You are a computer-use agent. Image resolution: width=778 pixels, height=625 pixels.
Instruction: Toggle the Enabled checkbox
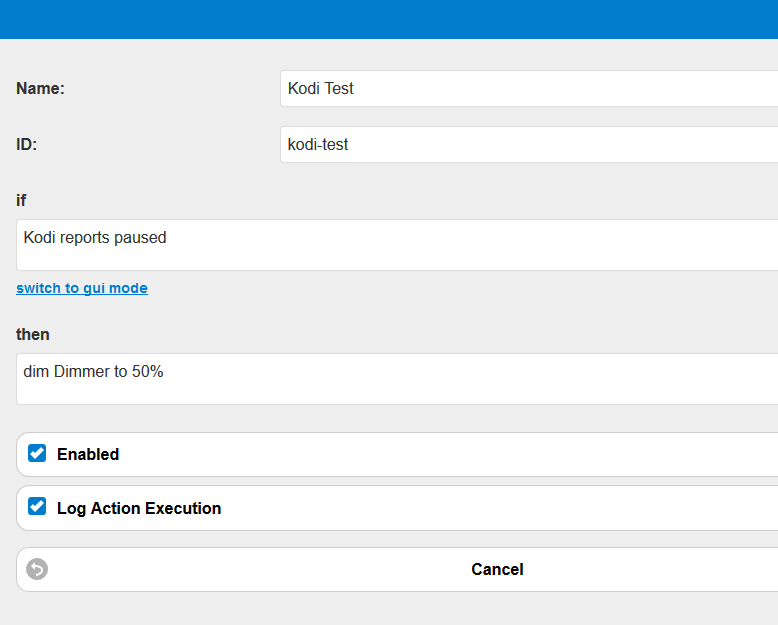[37, 453]
